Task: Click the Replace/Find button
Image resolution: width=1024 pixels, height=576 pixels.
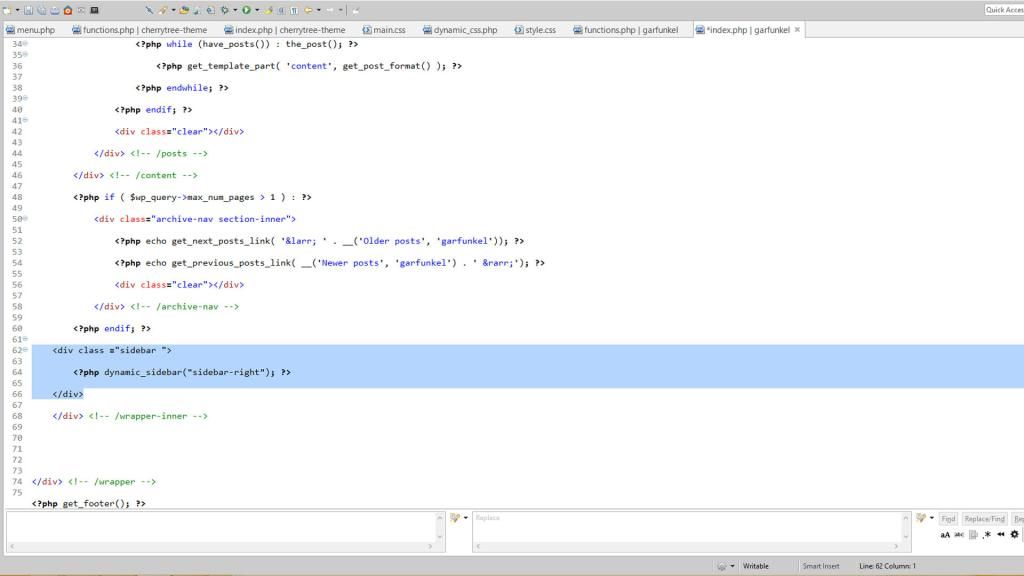Action: pyautogui.click(x=984, y=518)
